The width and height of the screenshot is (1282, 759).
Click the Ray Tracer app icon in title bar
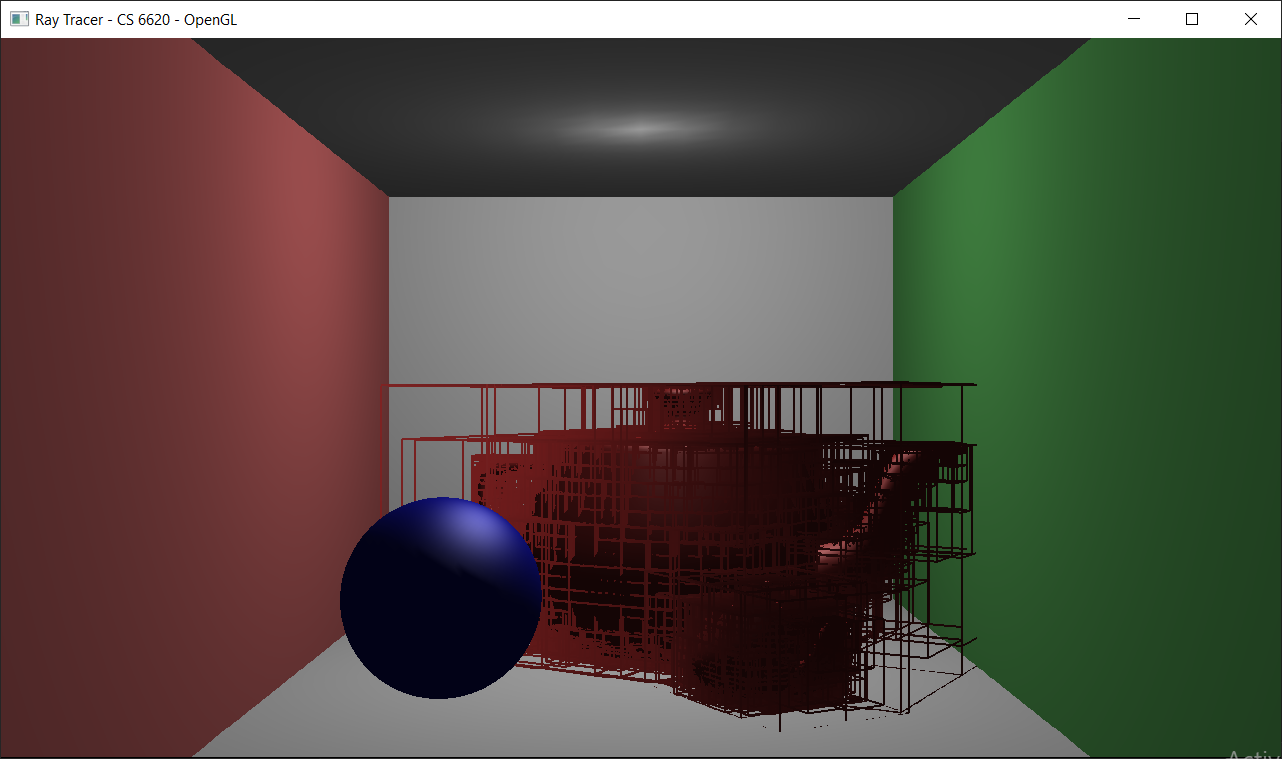[x=19, y=19]
